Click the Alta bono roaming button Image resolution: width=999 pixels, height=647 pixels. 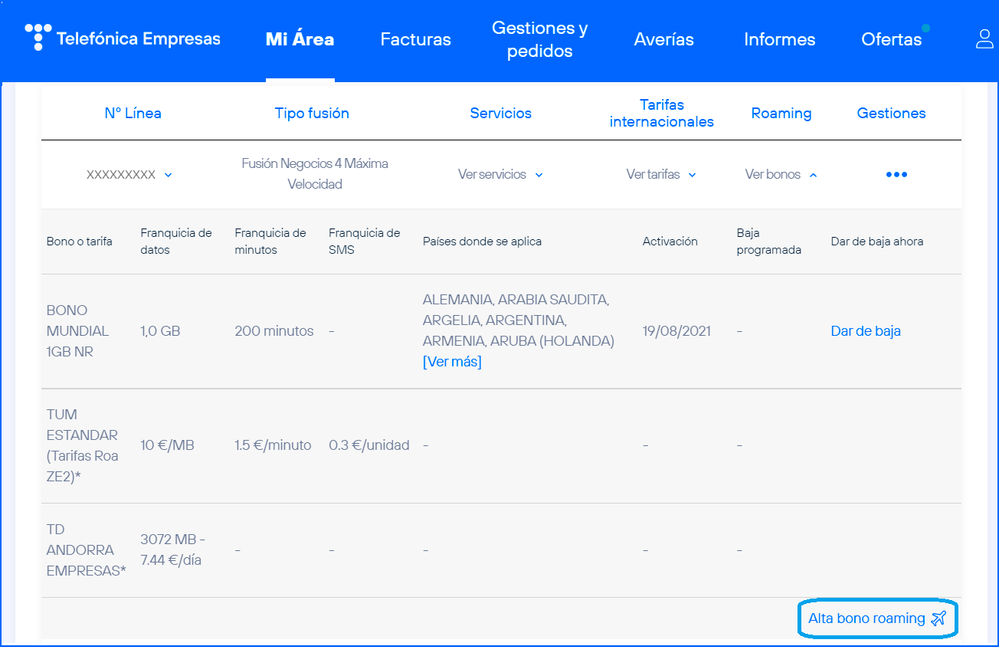(866, 619)
